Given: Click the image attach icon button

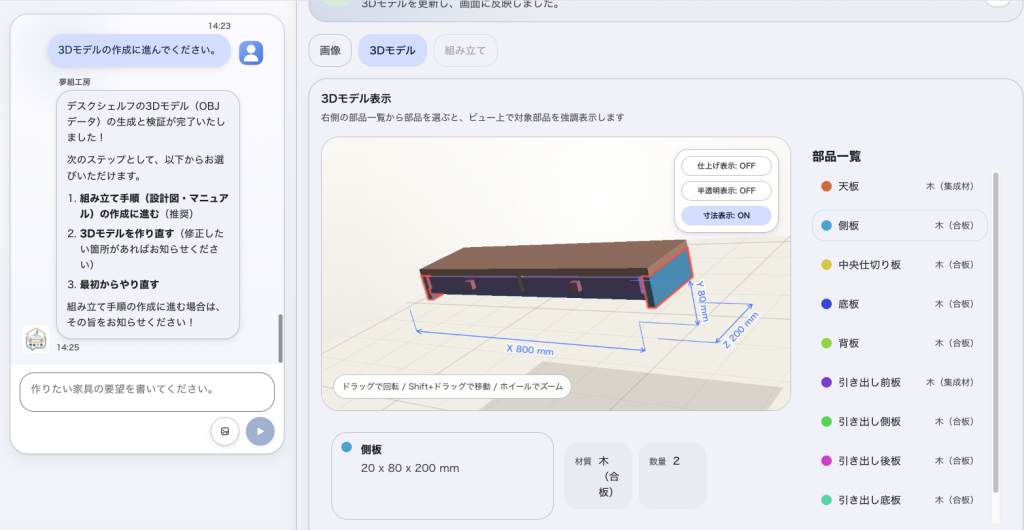Looking at the screenshot, I should [225, 431].
